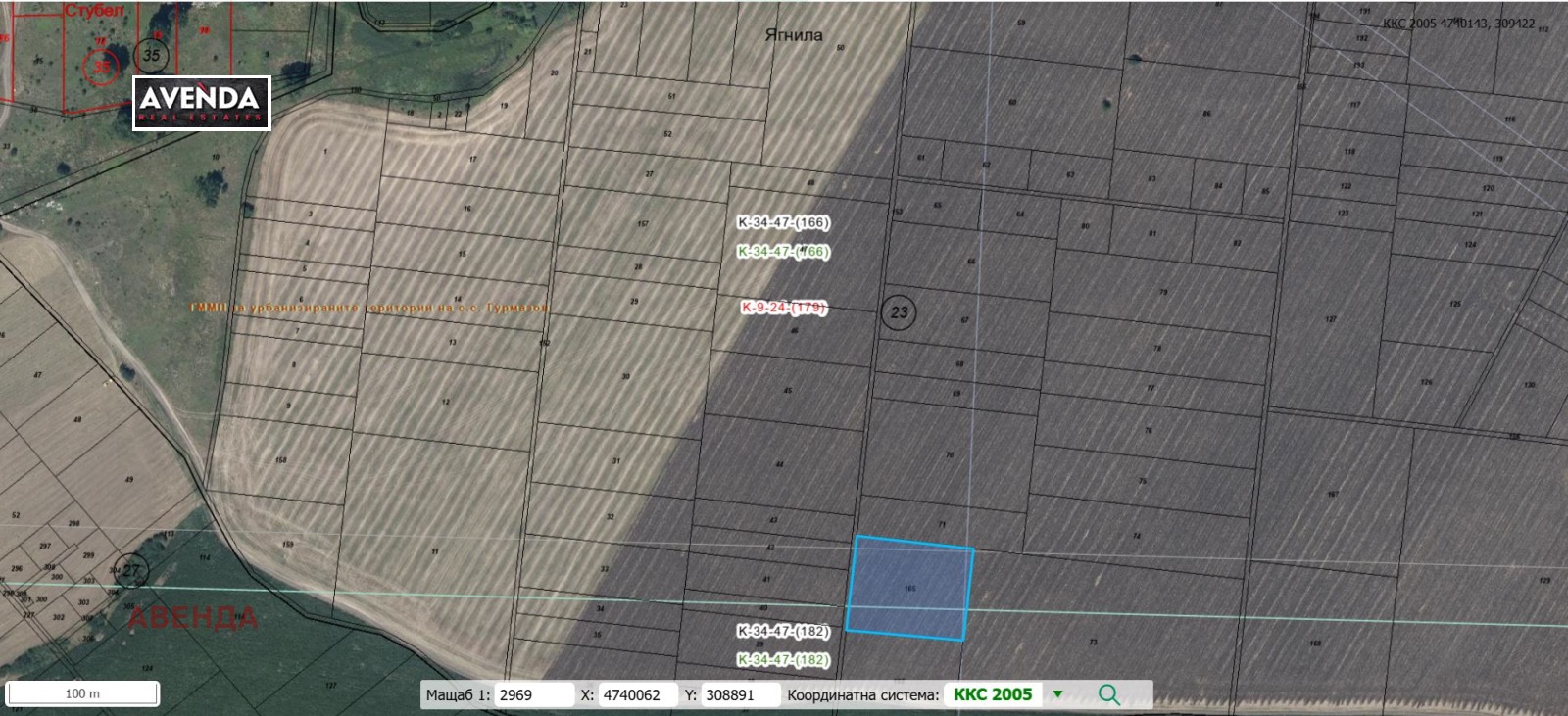Click the magnifier search icon

pyautogui.click(x=1108, y=694)
